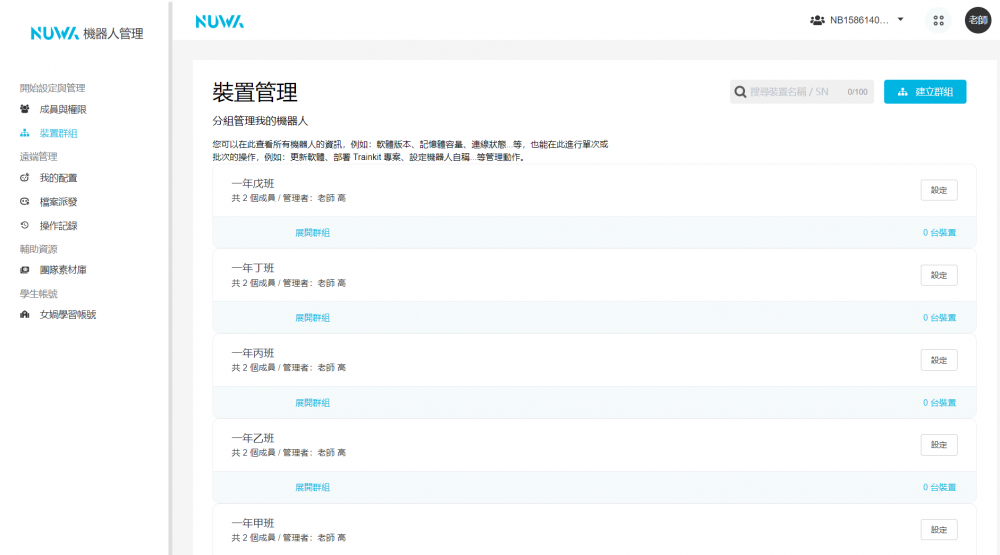Image resolution: width=1000 pixels, height=555 pixels.
Task: Click the 女媧學習帳號 school icon
Action: point(25,315)
